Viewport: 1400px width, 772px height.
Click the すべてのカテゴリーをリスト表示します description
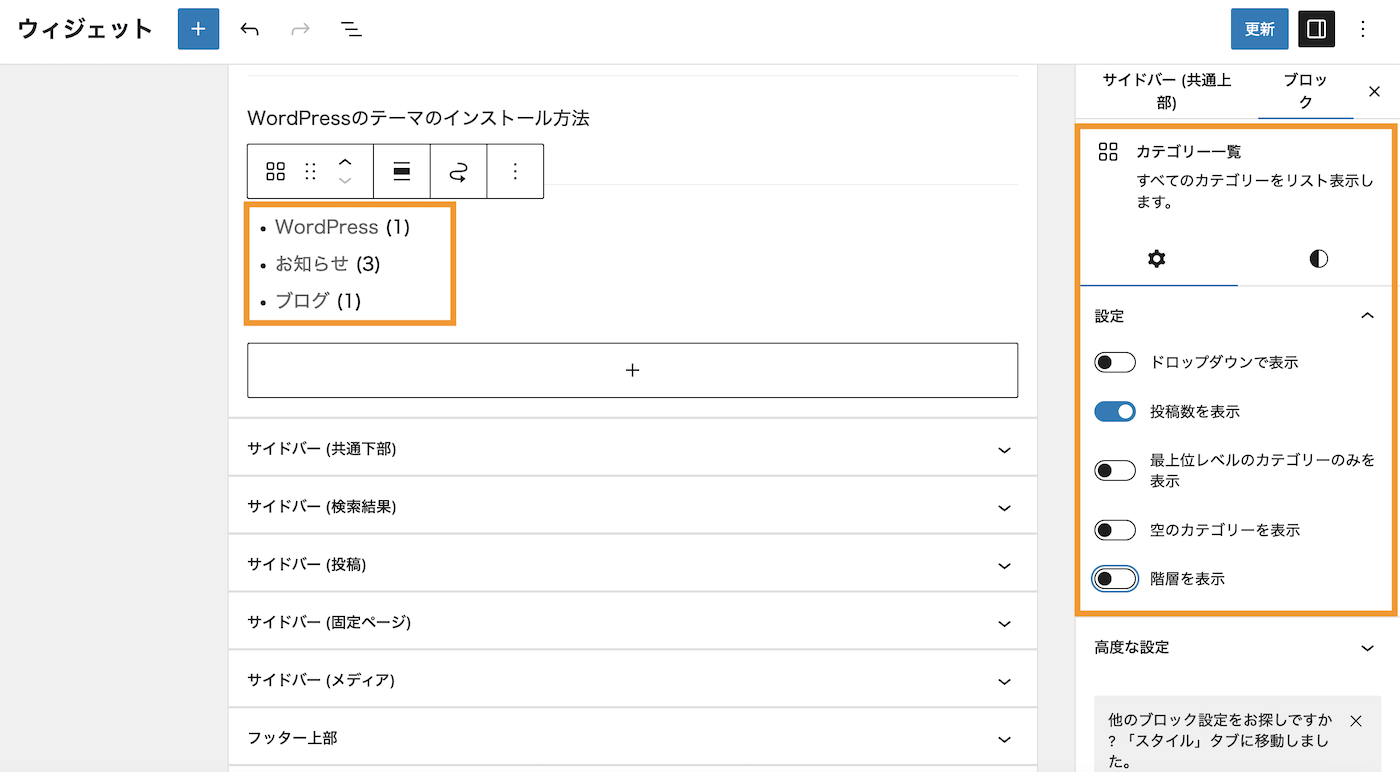pyautogui.click(x=1254, y=192)
